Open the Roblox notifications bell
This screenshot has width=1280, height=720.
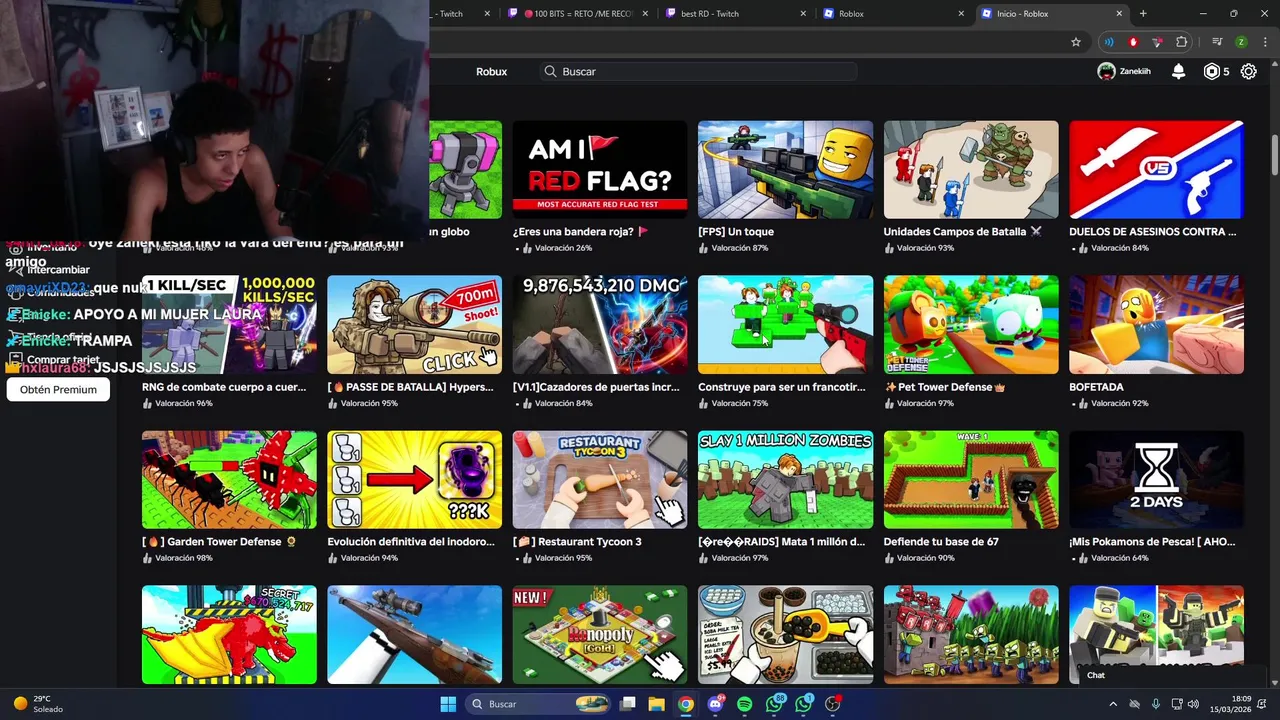pyautogui.click(x=1179, y=71)
